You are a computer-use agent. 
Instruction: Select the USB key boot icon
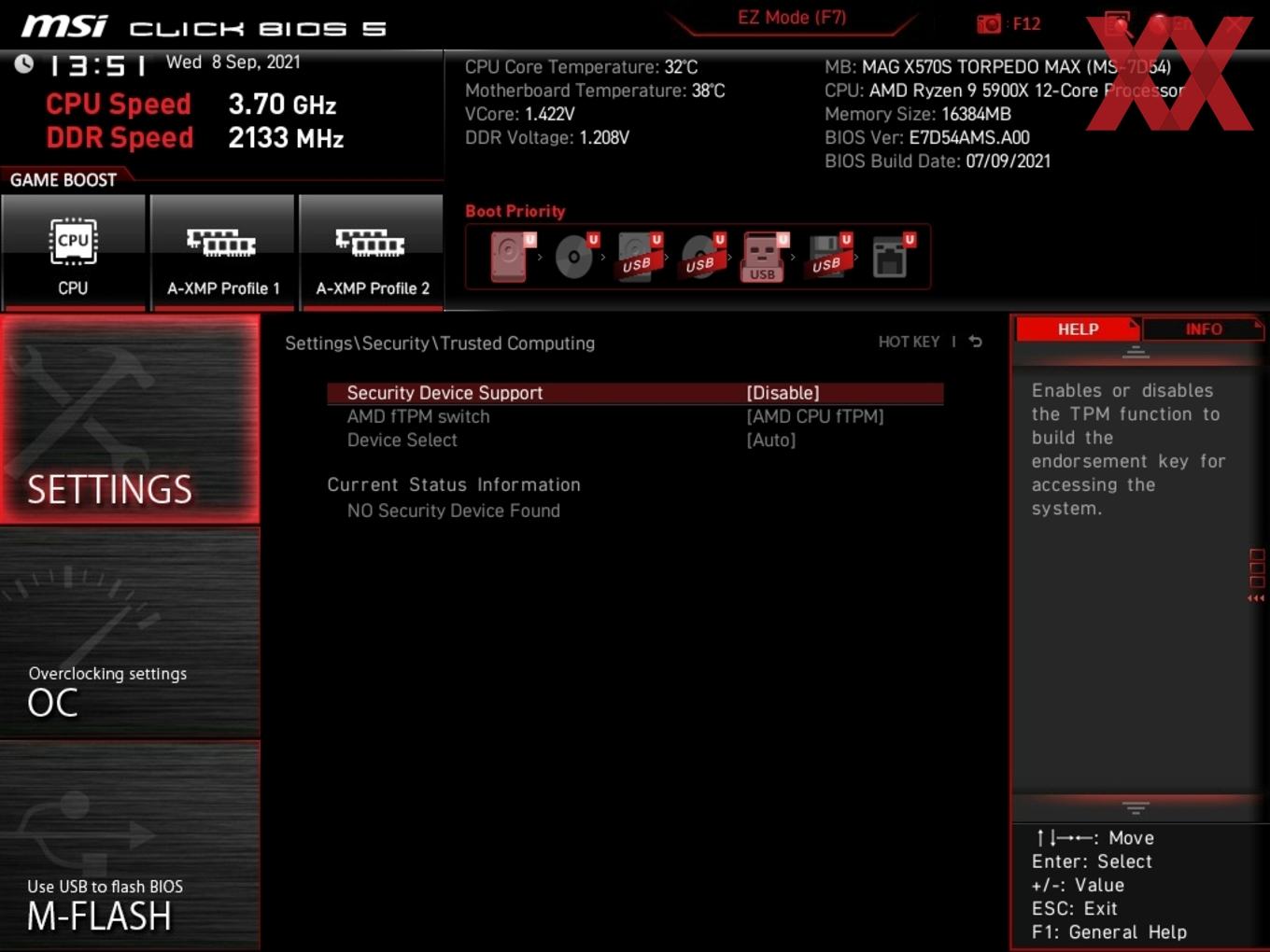pyautogui.click(x=765, y=257)
